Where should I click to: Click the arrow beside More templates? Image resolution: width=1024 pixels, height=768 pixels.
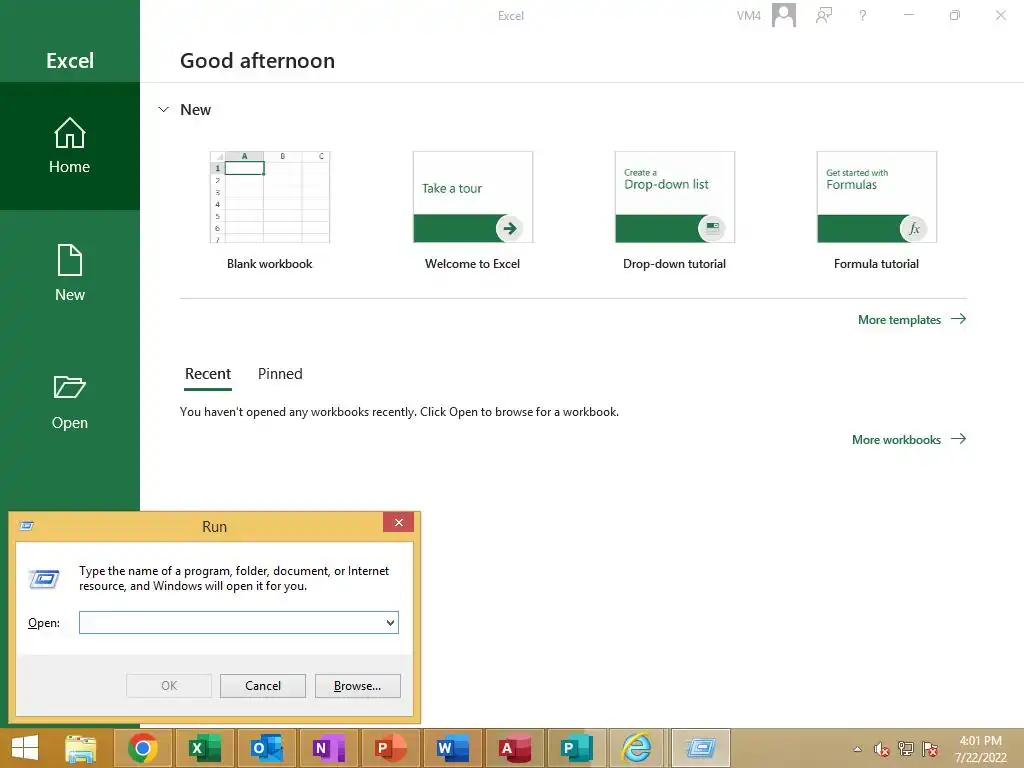[958, 319]
